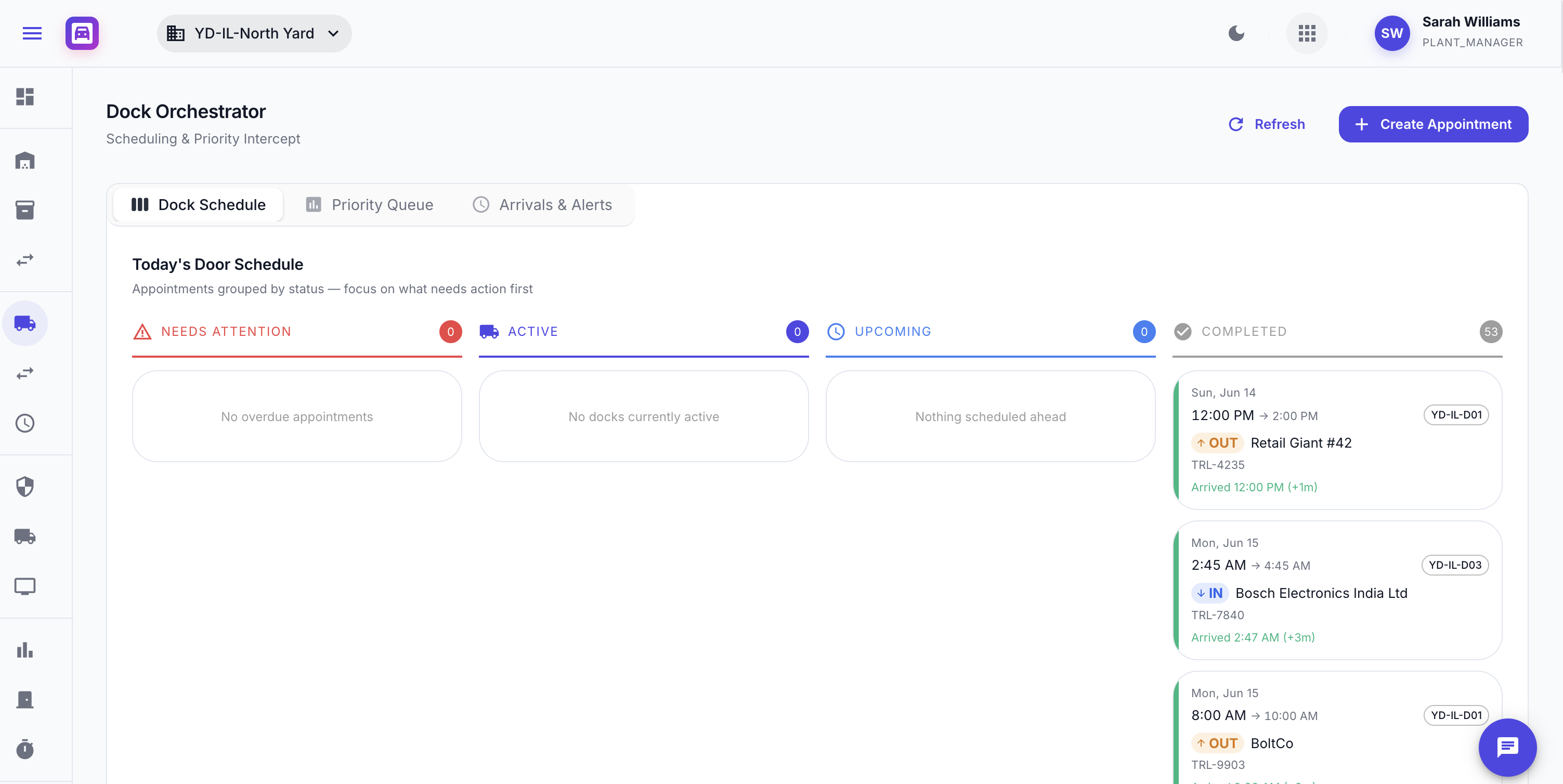This screenshot has height=784, width=1563.
Task: Open the Retail Giant #42 appointment card
Action: point(1337,440)
